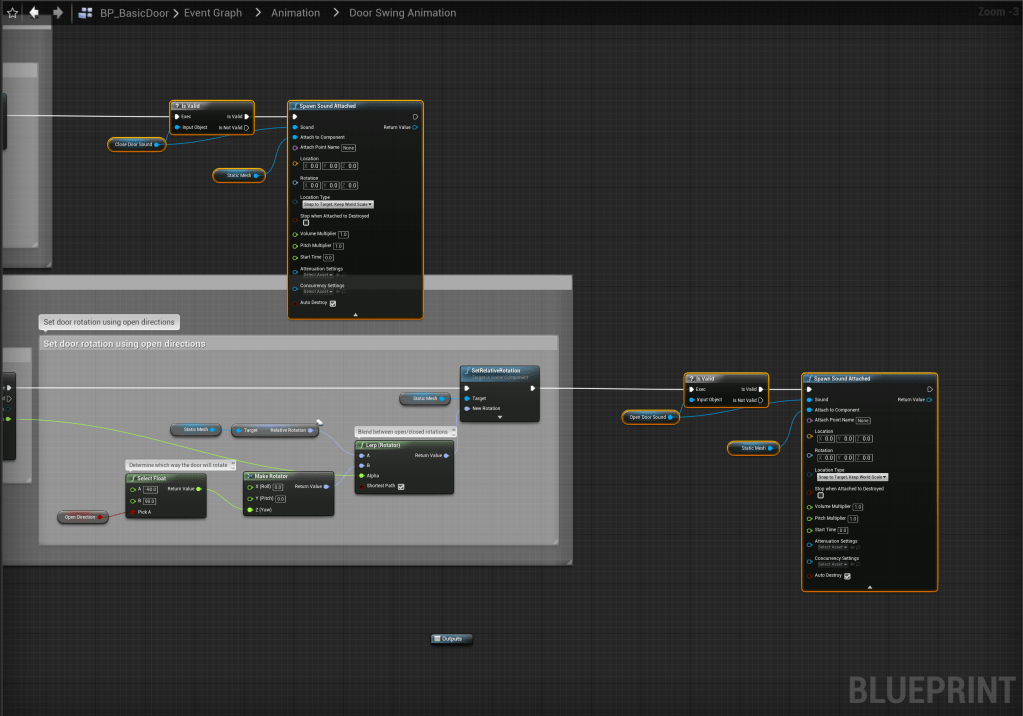Select the Open Direction variable node
Viewport: 1023px width, 716px height.
pyautogui.click(x=81, y=517)
